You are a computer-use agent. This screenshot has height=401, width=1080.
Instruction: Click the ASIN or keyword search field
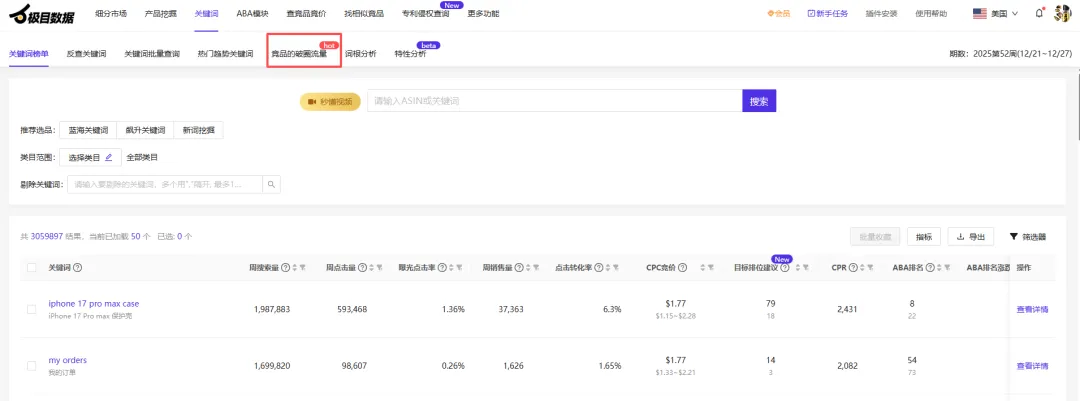click(x=554, y=102)
